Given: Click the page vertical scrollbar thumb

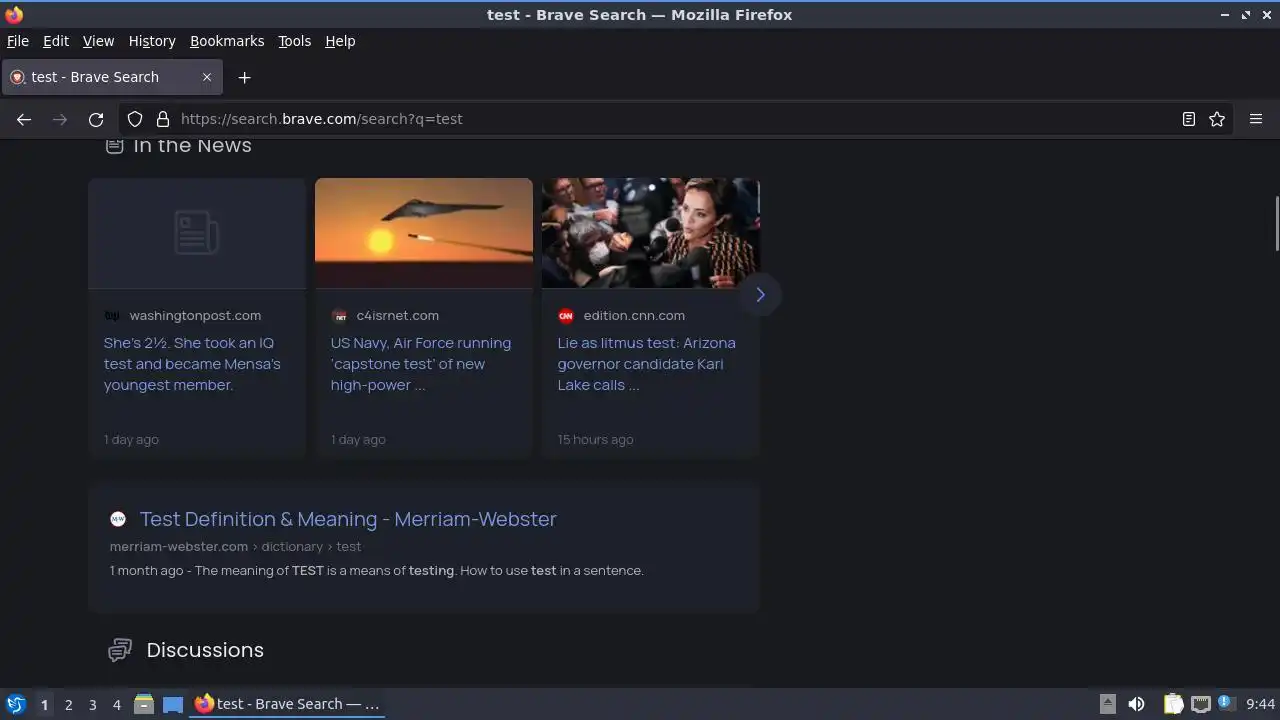Looking at the screenshot, I should 1276,224.
